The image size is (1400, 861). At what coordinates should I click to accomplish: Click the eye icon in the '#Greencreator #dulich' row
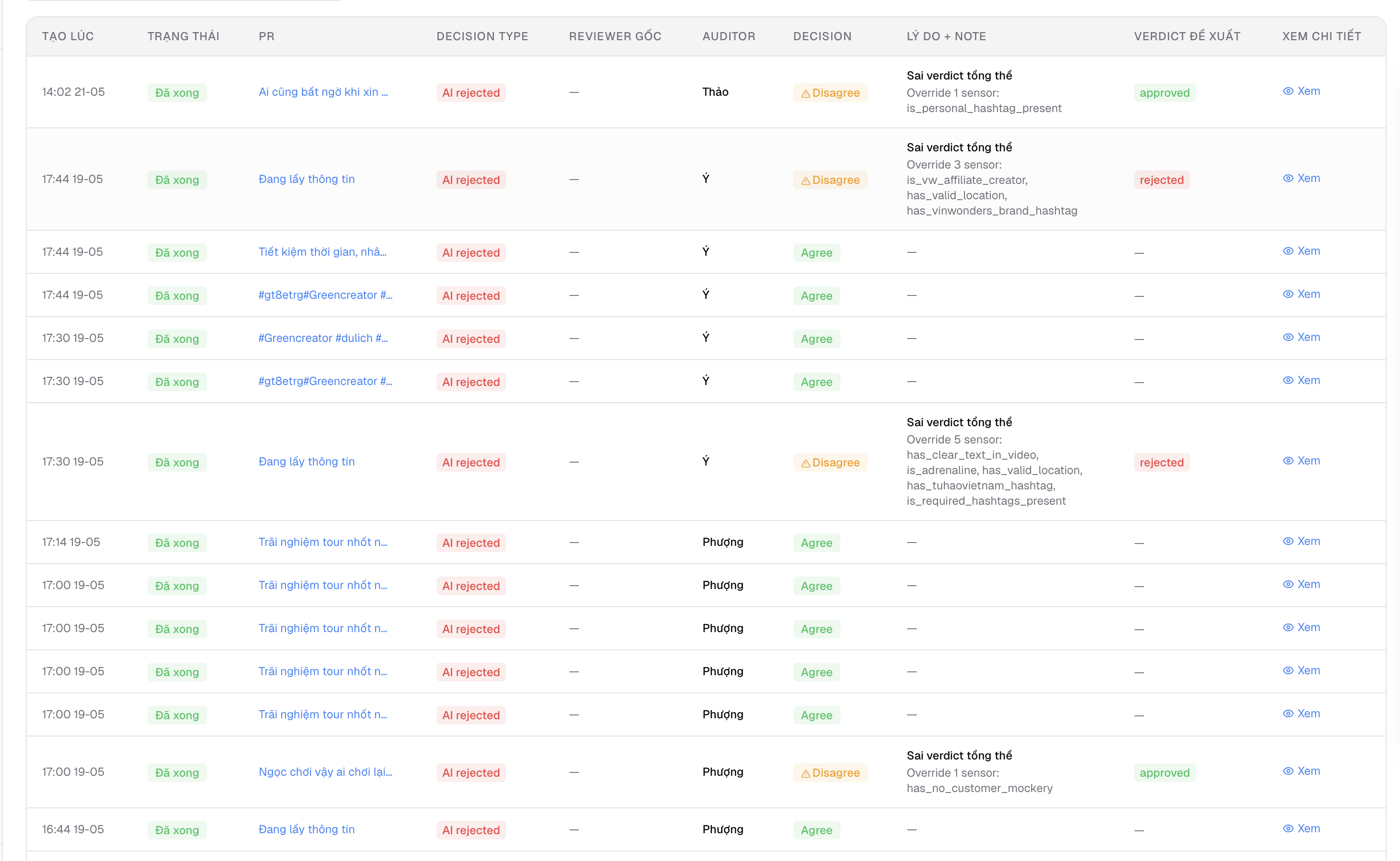click(1288, 337)
